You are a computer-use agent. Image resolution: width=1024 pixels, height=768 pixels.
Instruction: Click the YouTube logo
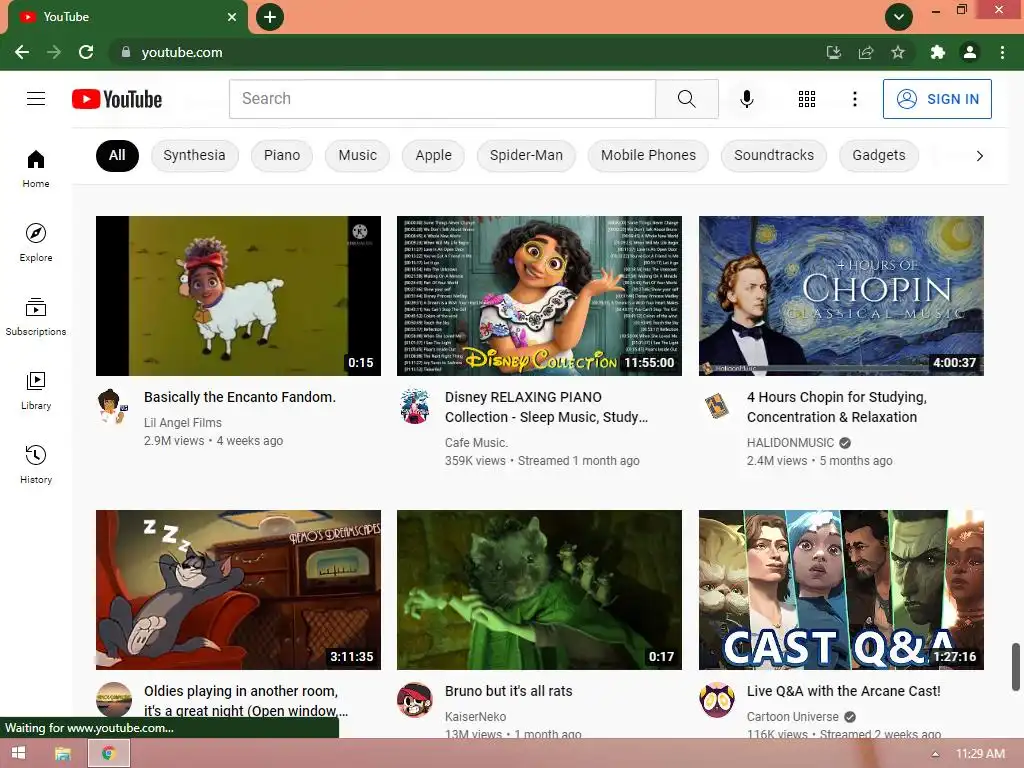point(117,99)
